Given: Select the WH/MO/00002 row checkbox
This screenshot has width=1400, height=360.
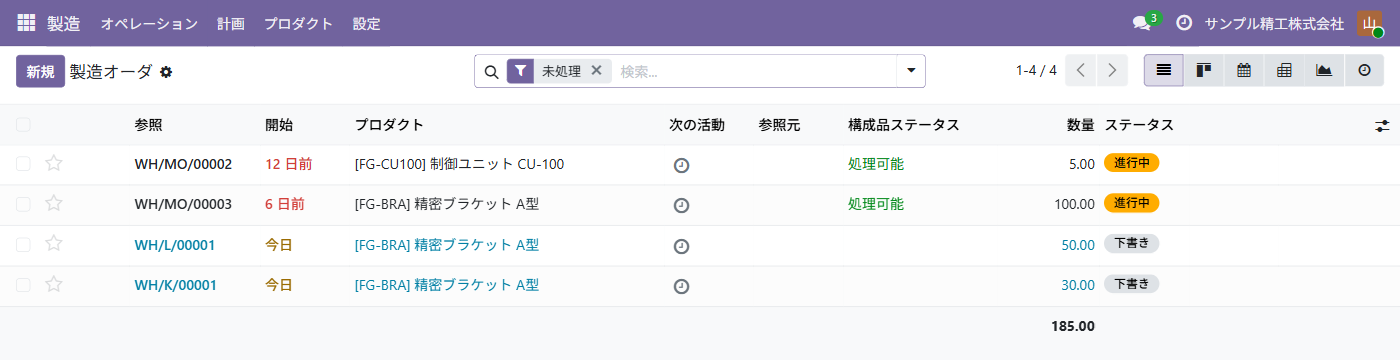Looking at the screenshot, I should [23, 164].
